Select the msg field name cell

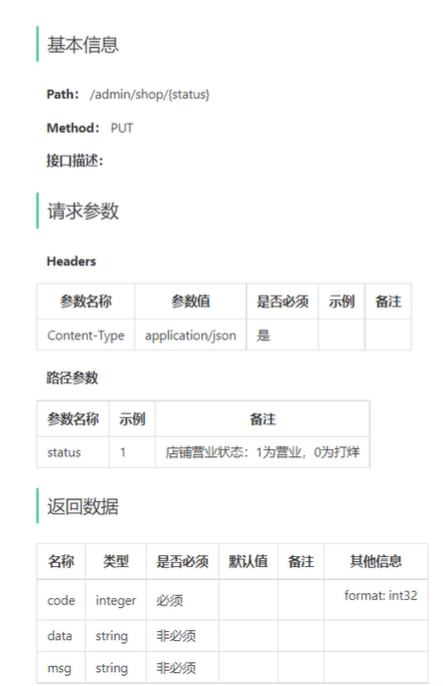pos(61,668)
